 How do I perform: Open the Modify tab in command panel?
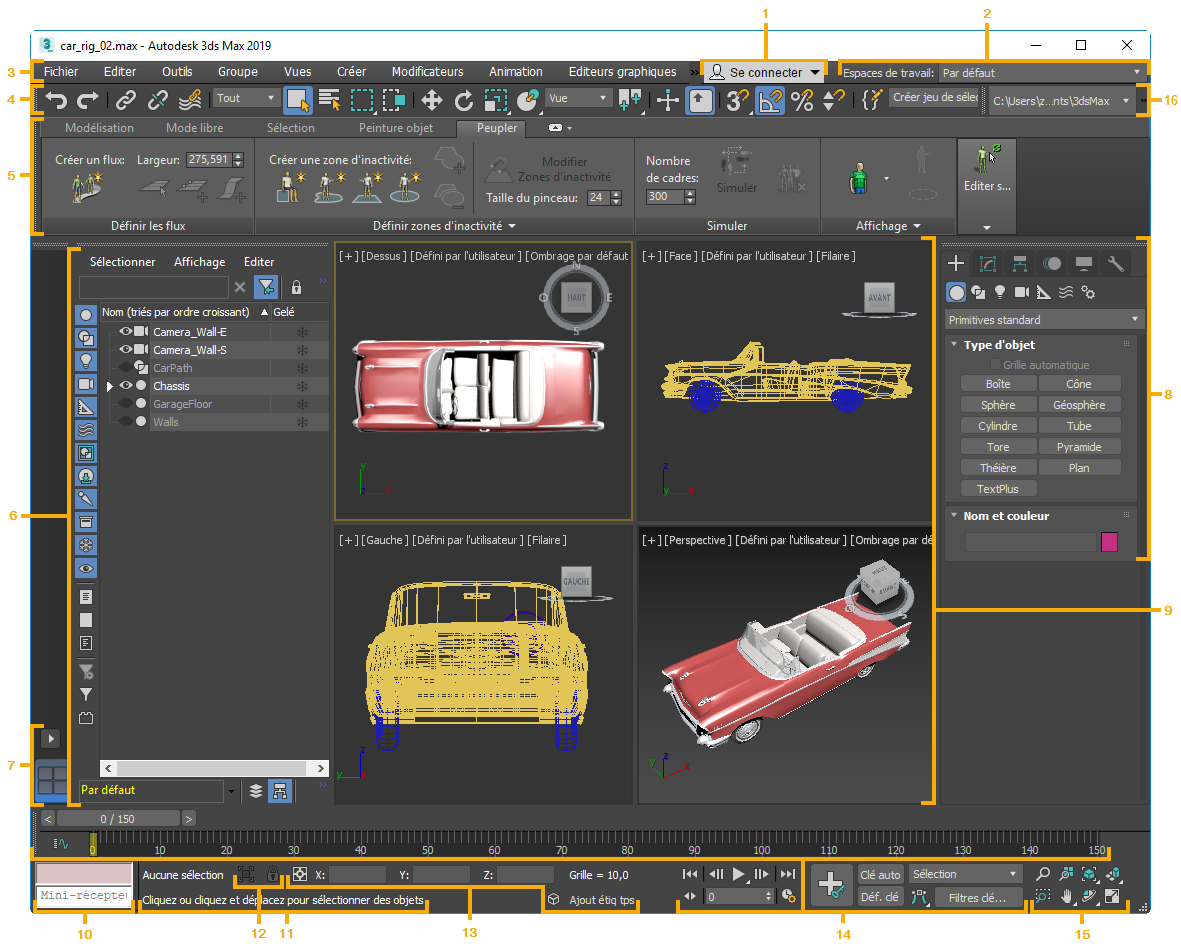click(988, 264)
